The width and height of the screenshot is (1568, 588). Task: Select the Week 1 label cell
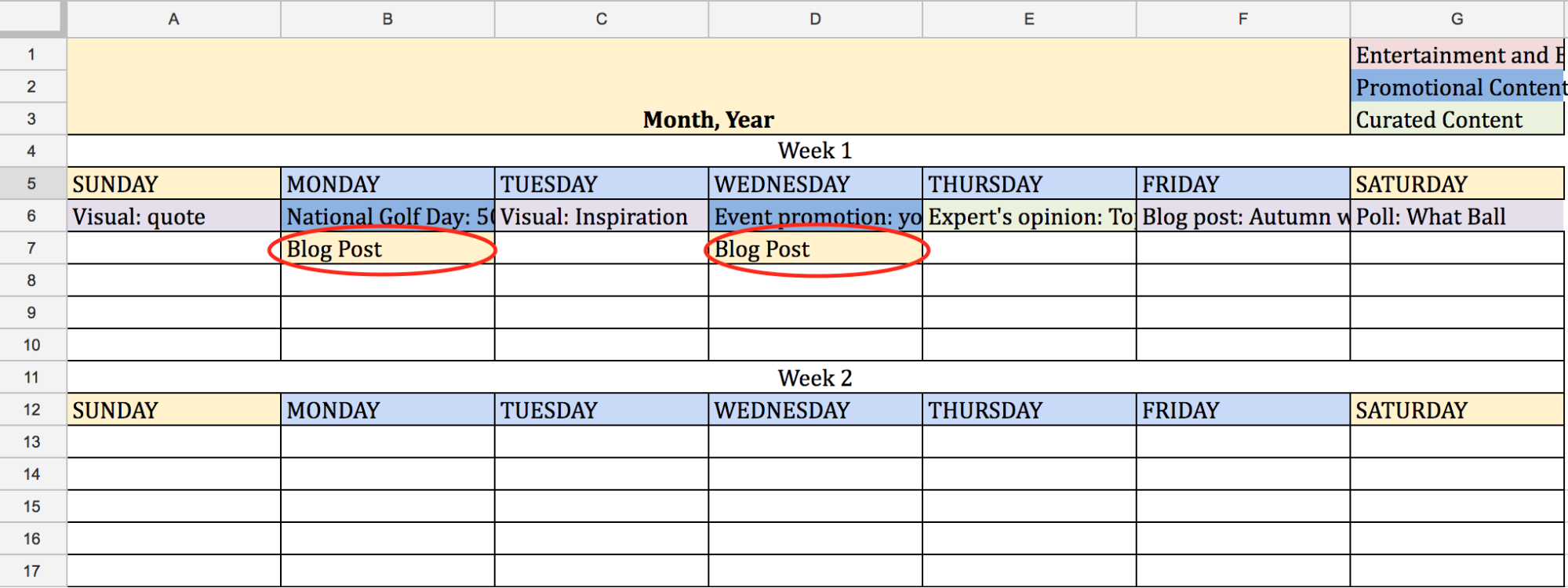pos(815,151)
